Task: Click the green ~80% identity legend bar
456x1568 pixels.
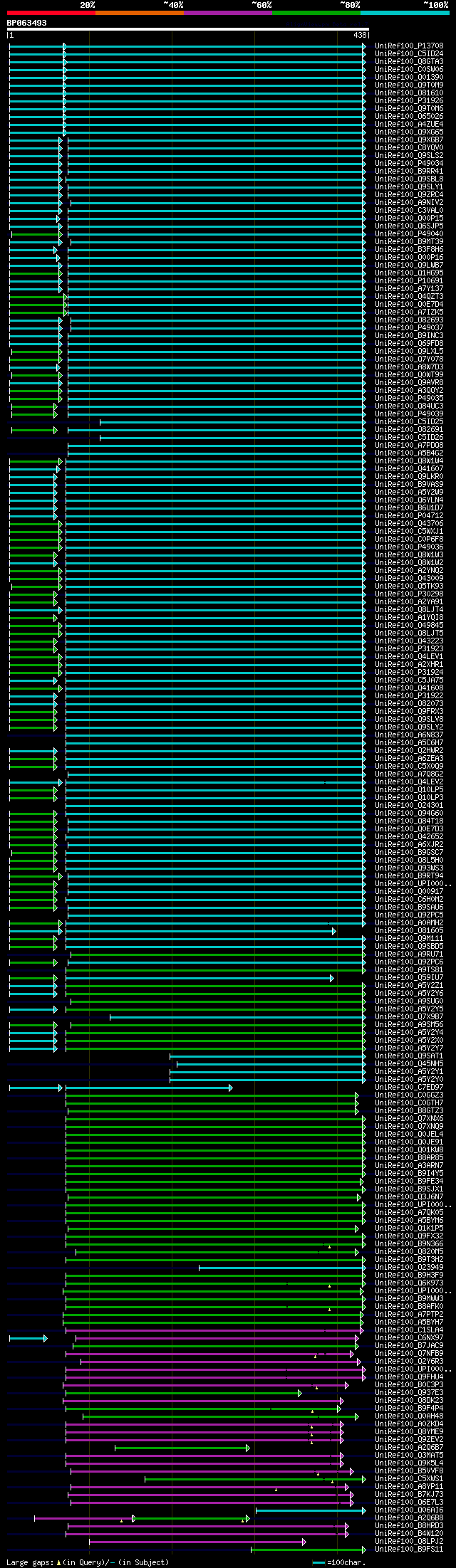Action: (316, 13)
